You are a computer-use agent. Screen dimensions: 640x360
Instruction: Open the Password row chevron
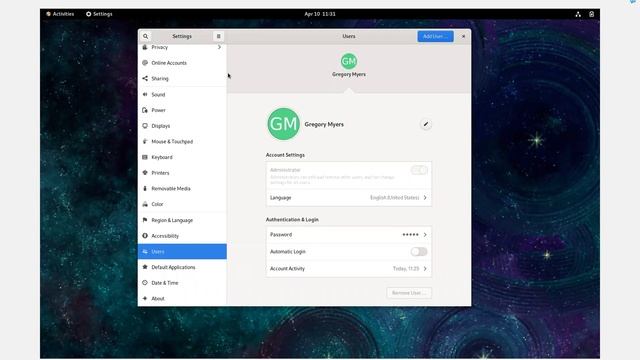[425, 235]
